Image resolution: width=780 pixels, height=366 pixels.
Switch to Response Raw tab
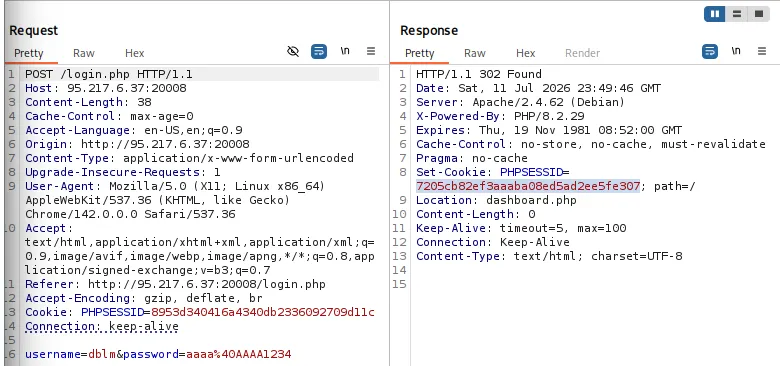tap(475, 53)
